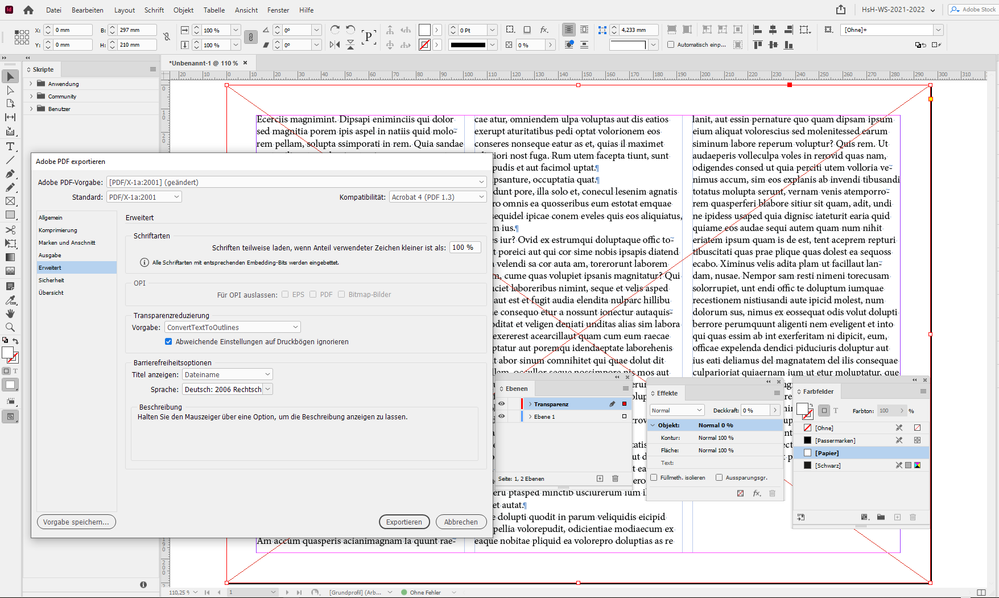Click trash icon in Ebenen panel
The width and height of the screenshot is (999, 598).
[615, 478]
